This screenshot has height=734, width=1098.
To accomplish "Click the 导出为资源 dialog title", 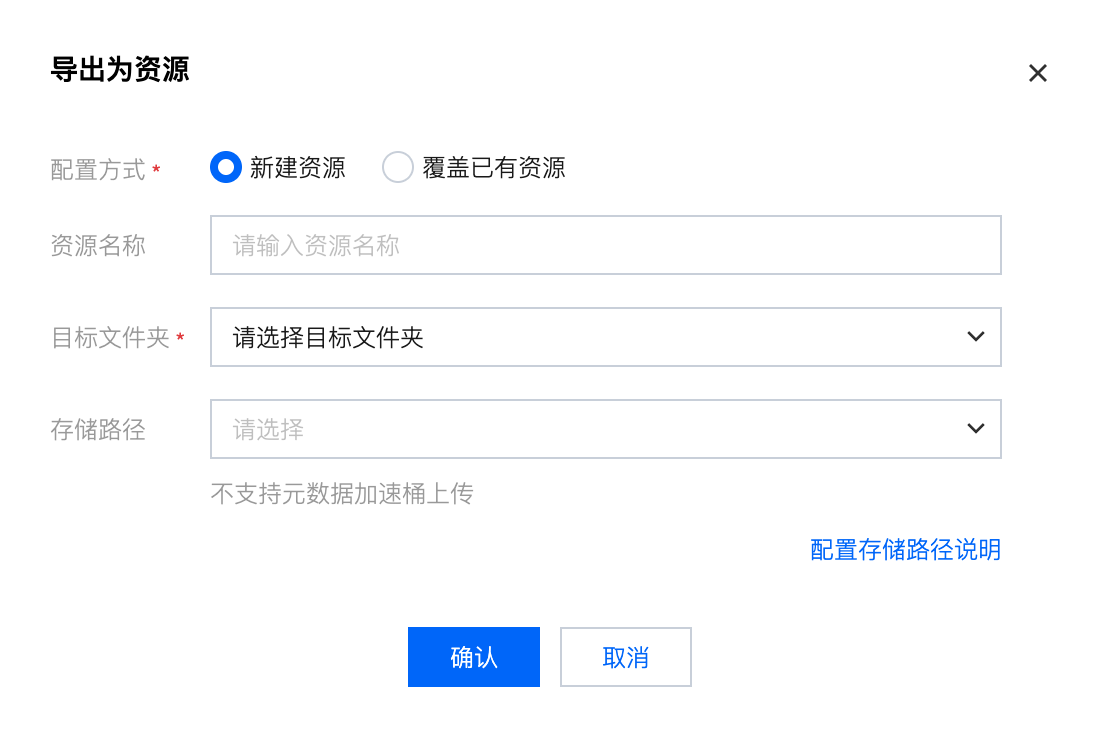I will tap(120, 70).
